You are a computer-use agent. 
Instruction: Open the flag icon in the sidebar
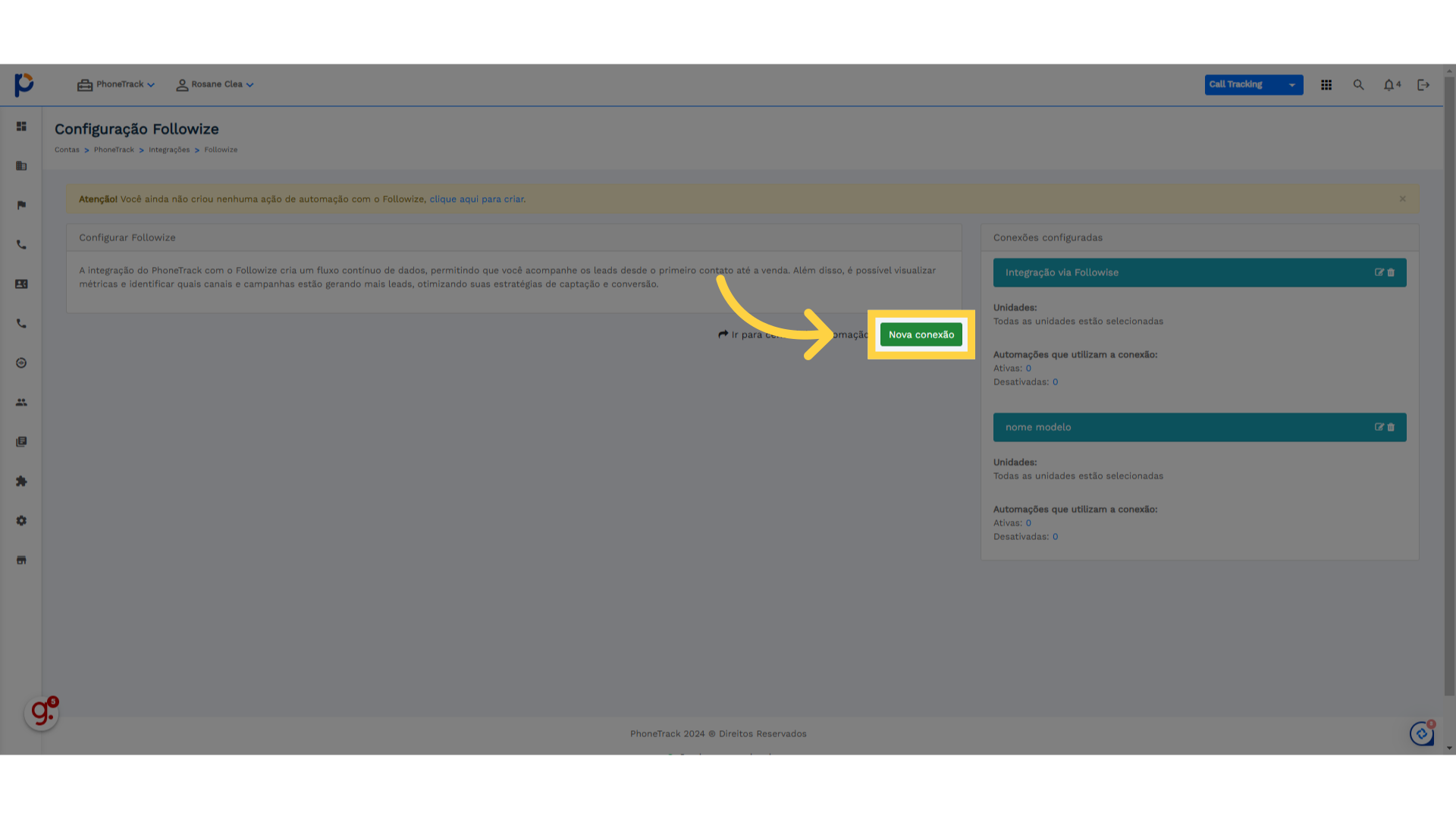pyautogui.click(x=21, y=205)
